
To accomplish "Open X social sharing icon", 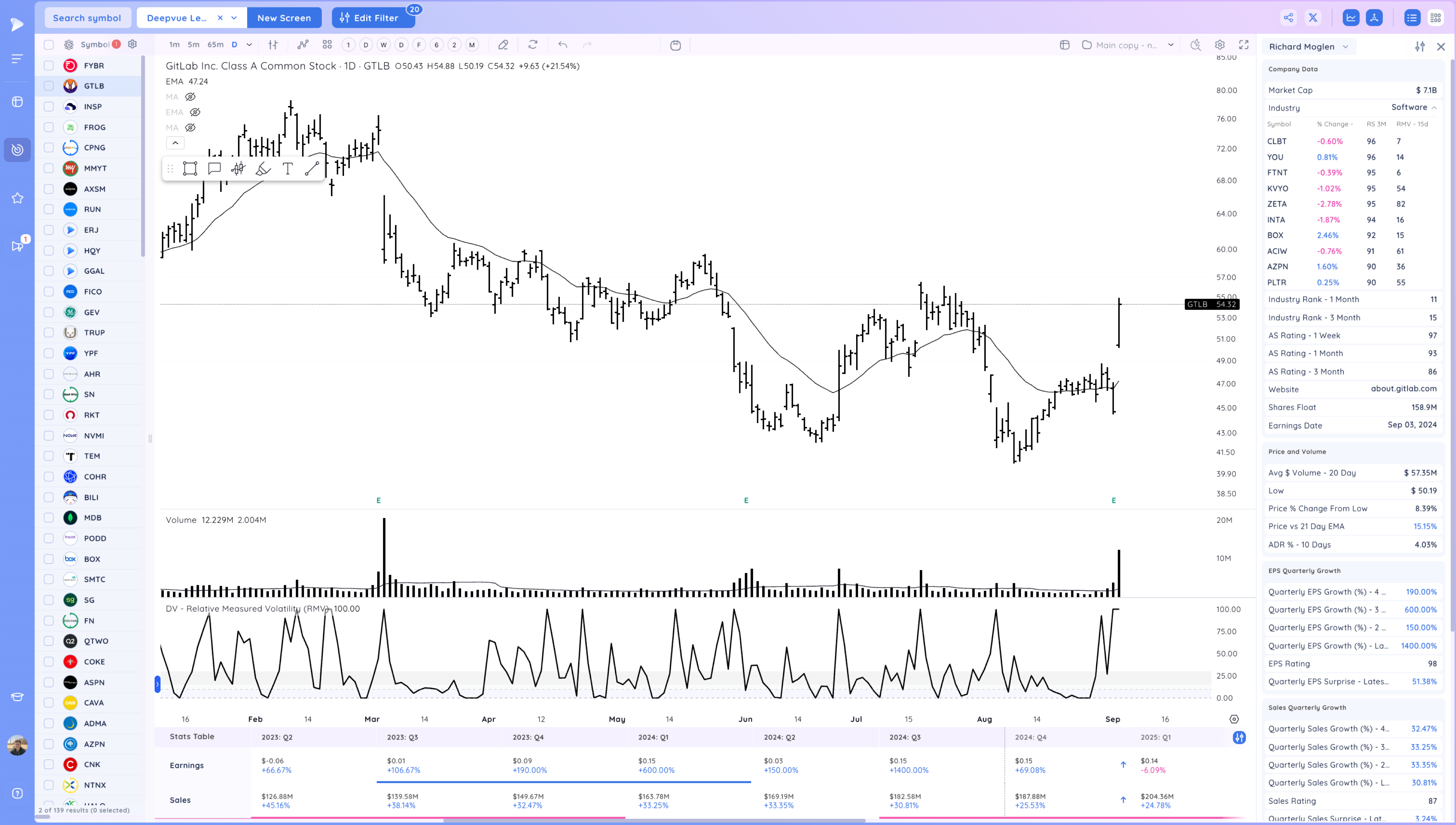I will click(1313, 17).
